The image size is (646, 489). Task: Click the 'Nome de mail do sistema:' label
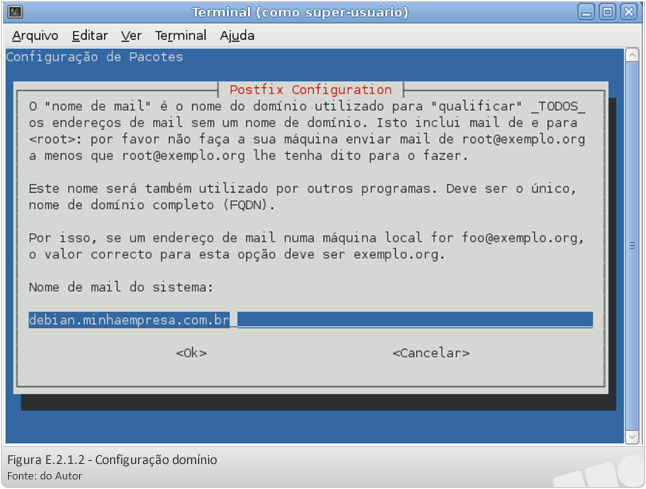click(121, 287)
